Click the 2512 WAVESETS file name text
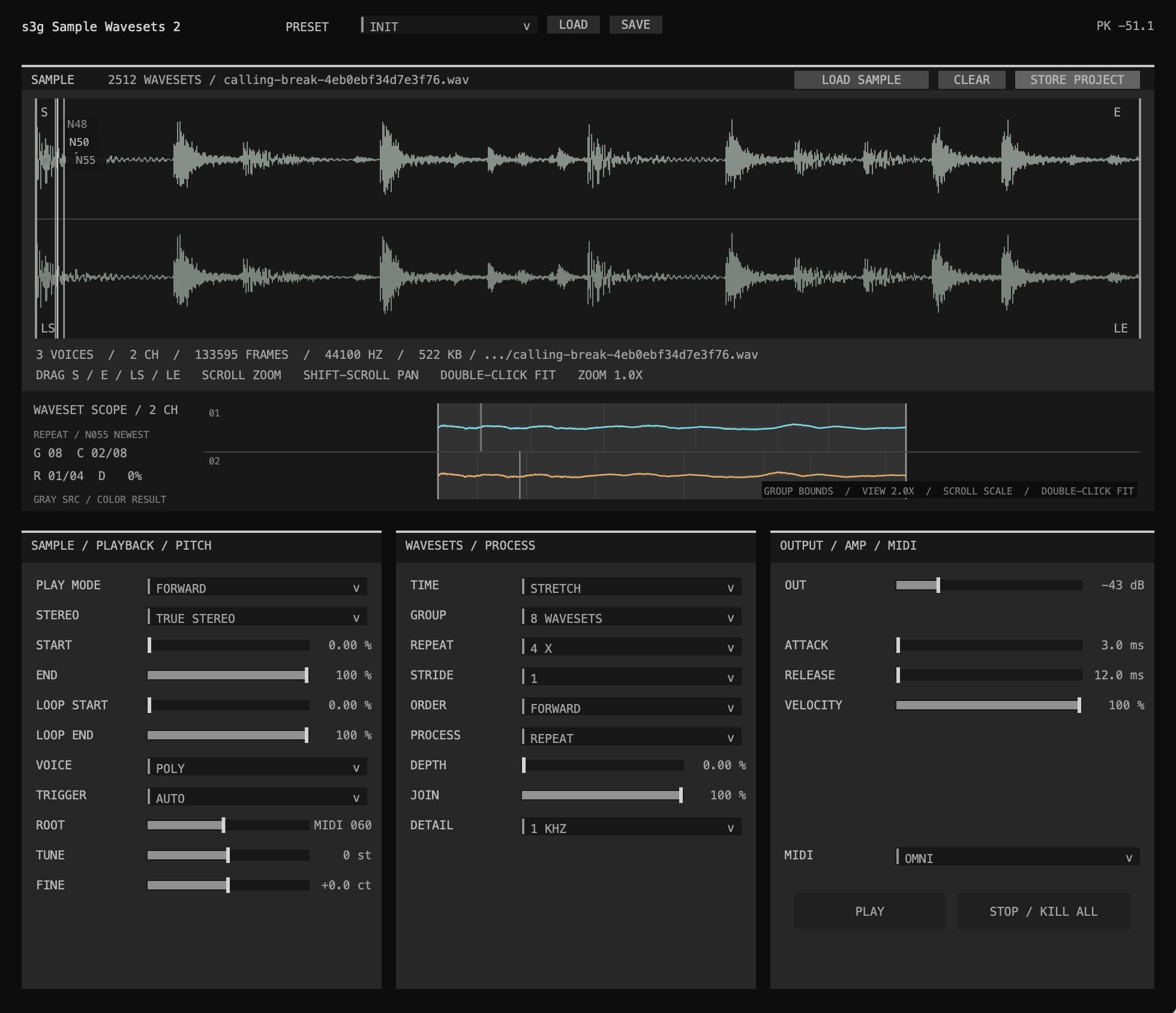 (288, 80)
